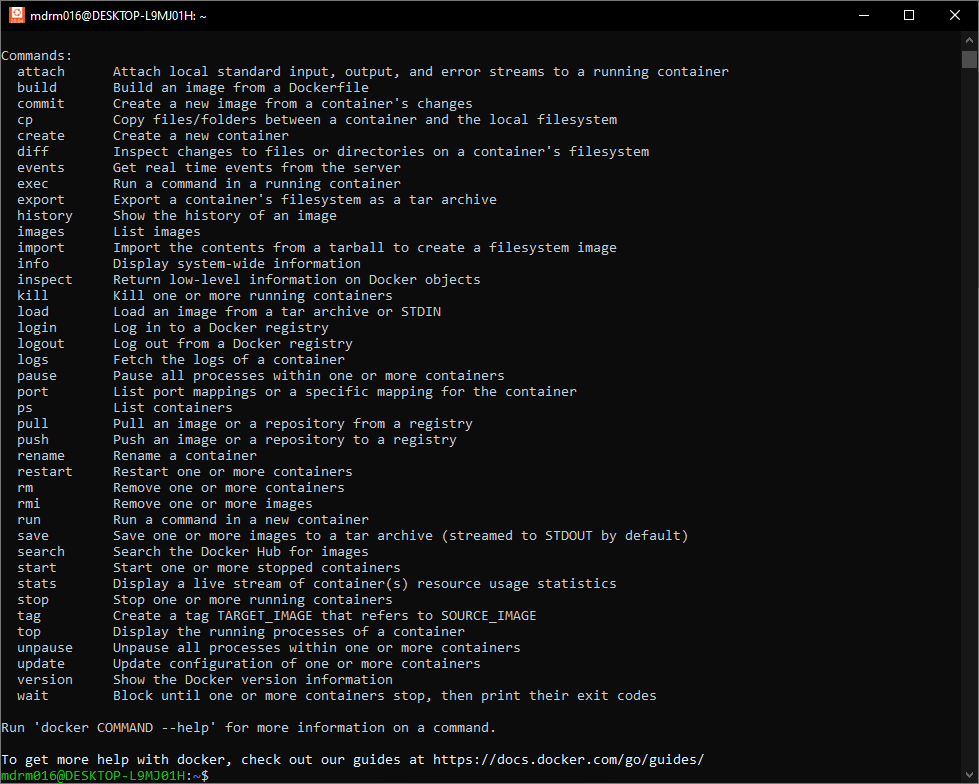979x784 pixels.
Task: Click the 'ps' command name
Action: [25, 408]
